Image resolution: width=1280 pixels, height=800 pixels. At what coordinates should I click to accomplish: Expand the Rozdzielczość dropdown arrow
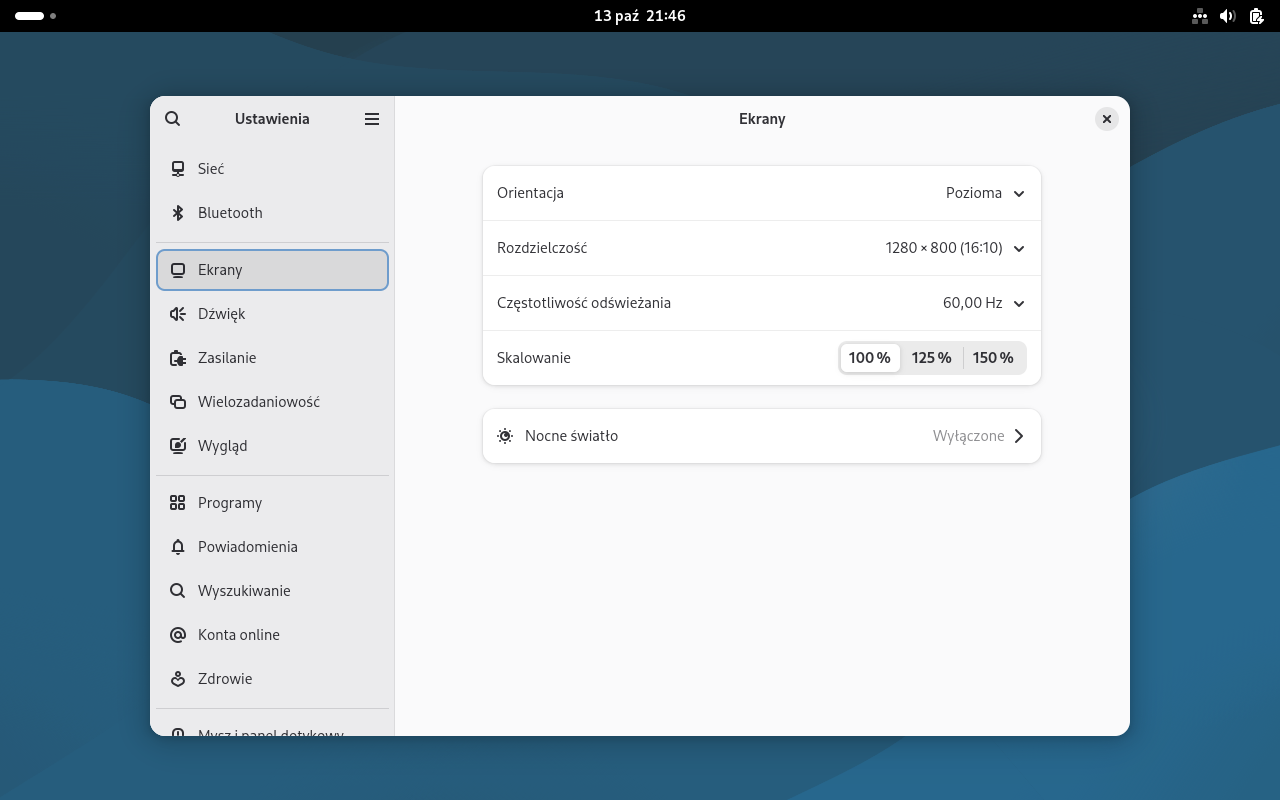pos(1019,249)
